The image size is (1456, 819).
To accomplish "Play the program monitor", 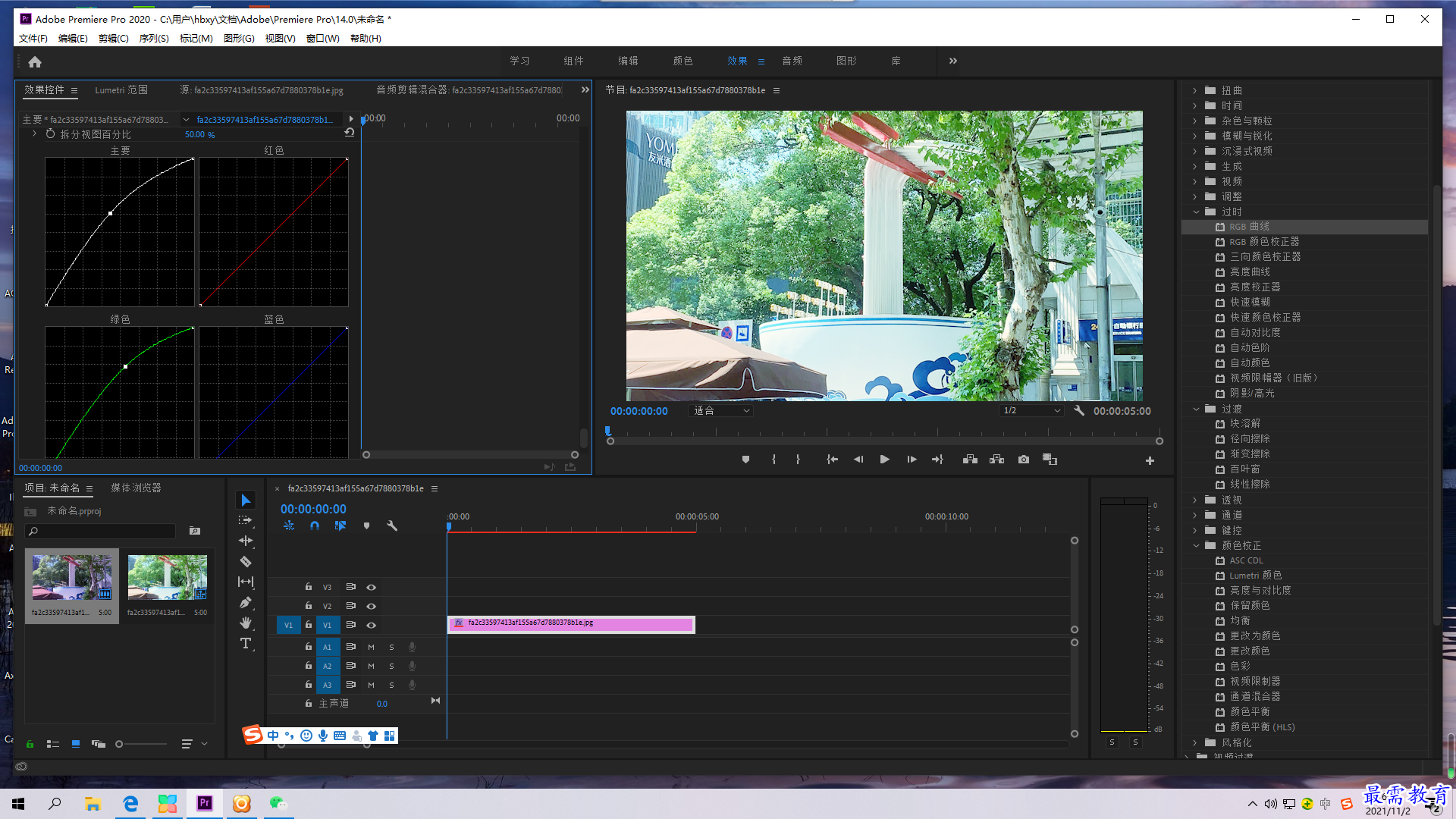I will [x=884, y=460].
